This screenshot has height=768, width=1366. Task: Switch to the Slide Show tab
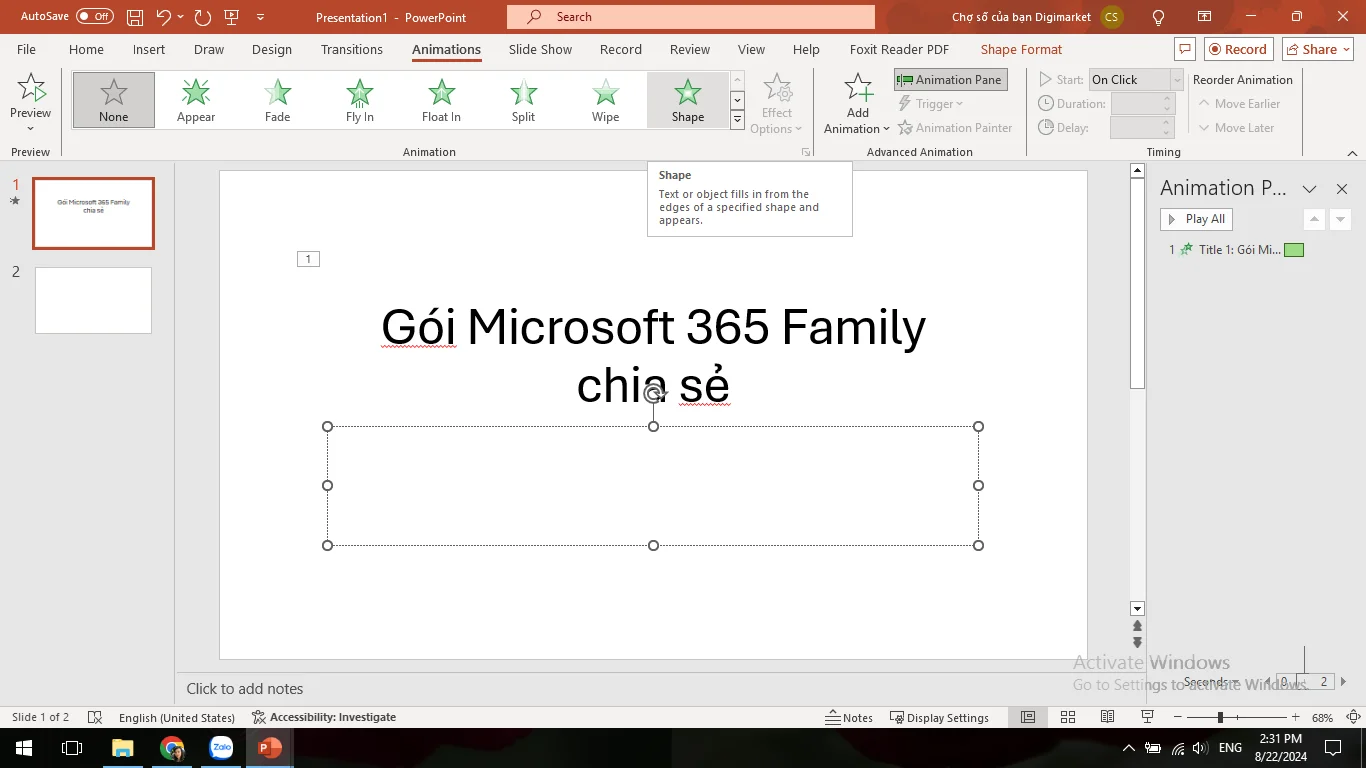click(540, 49)
